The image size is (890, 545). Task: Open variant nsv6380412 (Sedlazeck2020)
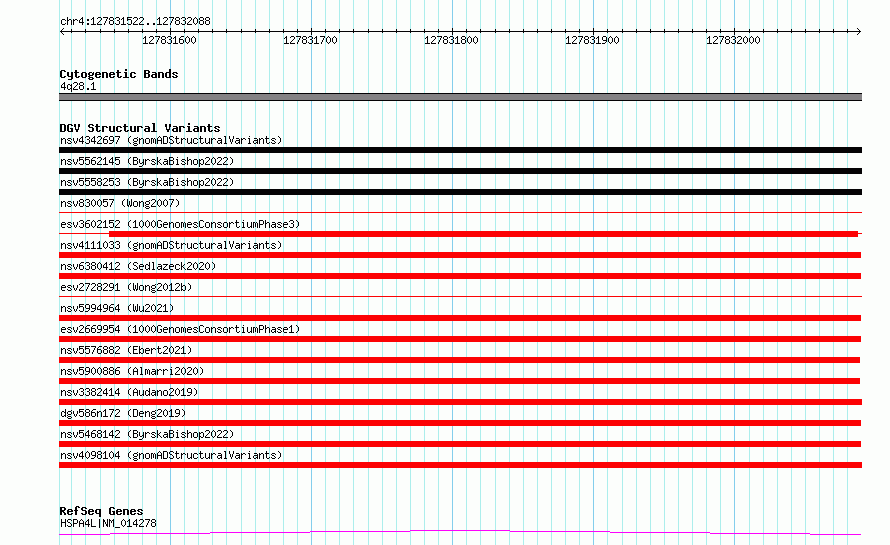138,266
